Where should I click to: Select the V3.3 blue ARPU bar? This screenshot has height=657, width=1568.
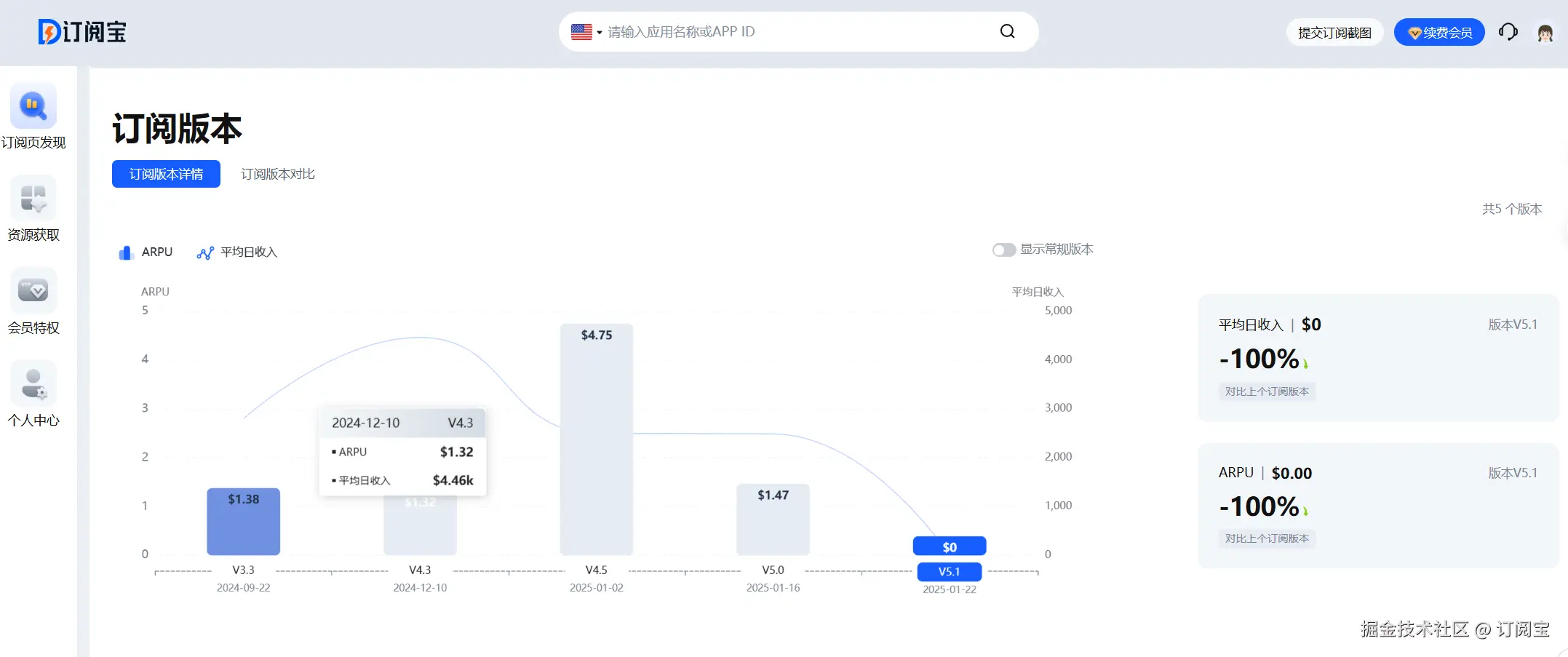coord(243,522)
